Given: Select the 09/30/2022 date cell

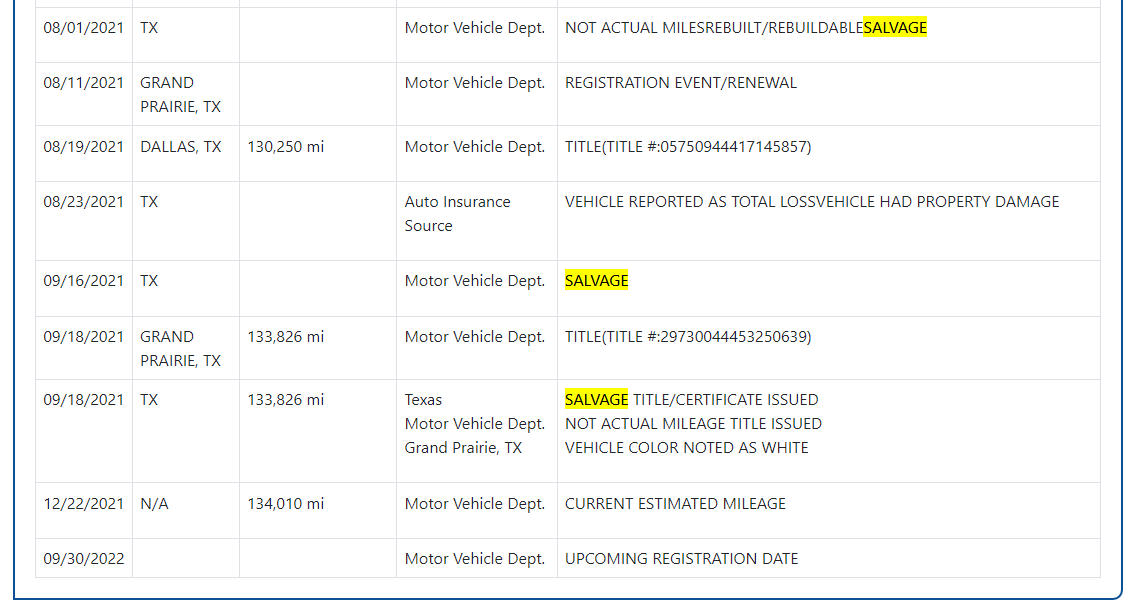Looking at the screenshot, I should click(83, 559).
